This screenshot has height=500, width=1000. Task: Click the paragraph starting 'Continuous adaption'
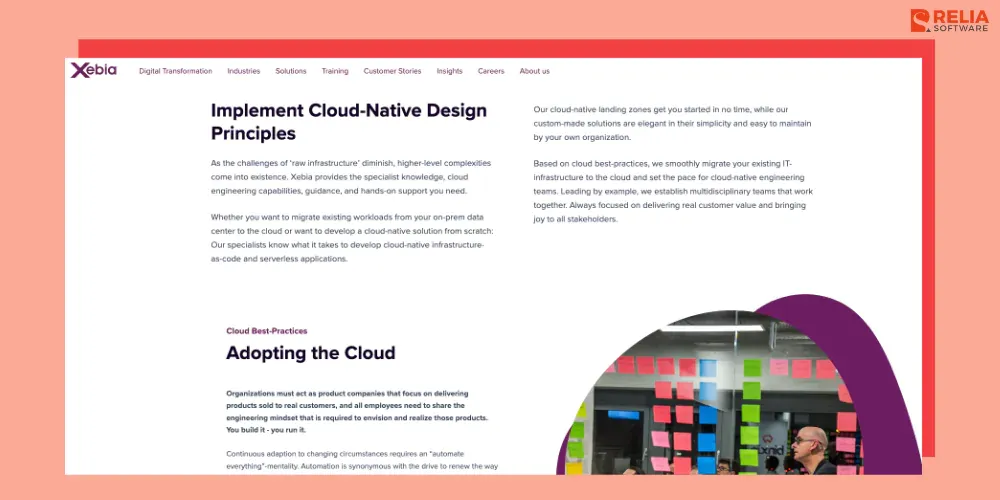[362, 460]
